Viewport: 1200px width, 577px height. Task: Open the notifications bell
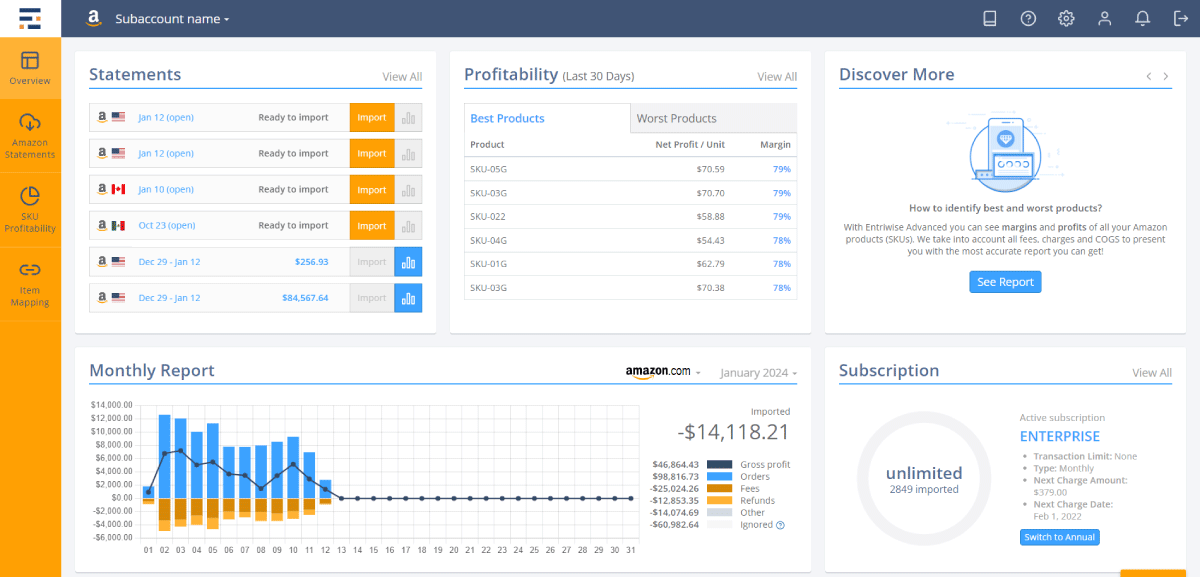click(x=1141, y=18)
